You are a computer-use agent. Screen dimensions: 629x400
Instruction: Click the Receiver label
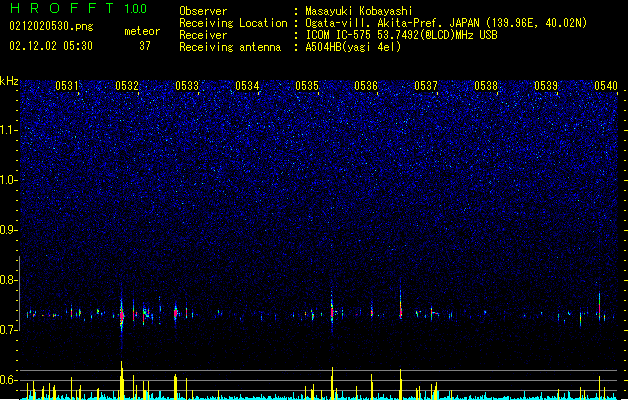coord(203,35)
